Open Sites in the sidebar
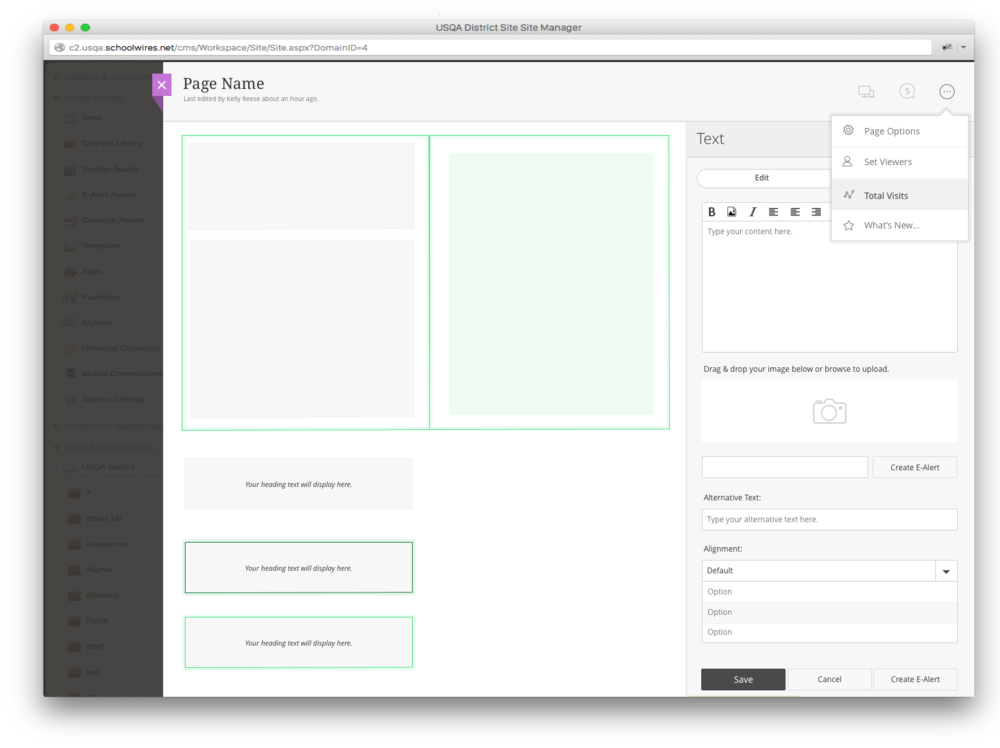The width and height of the screenshot is (1000, 748). coord(91,118)
